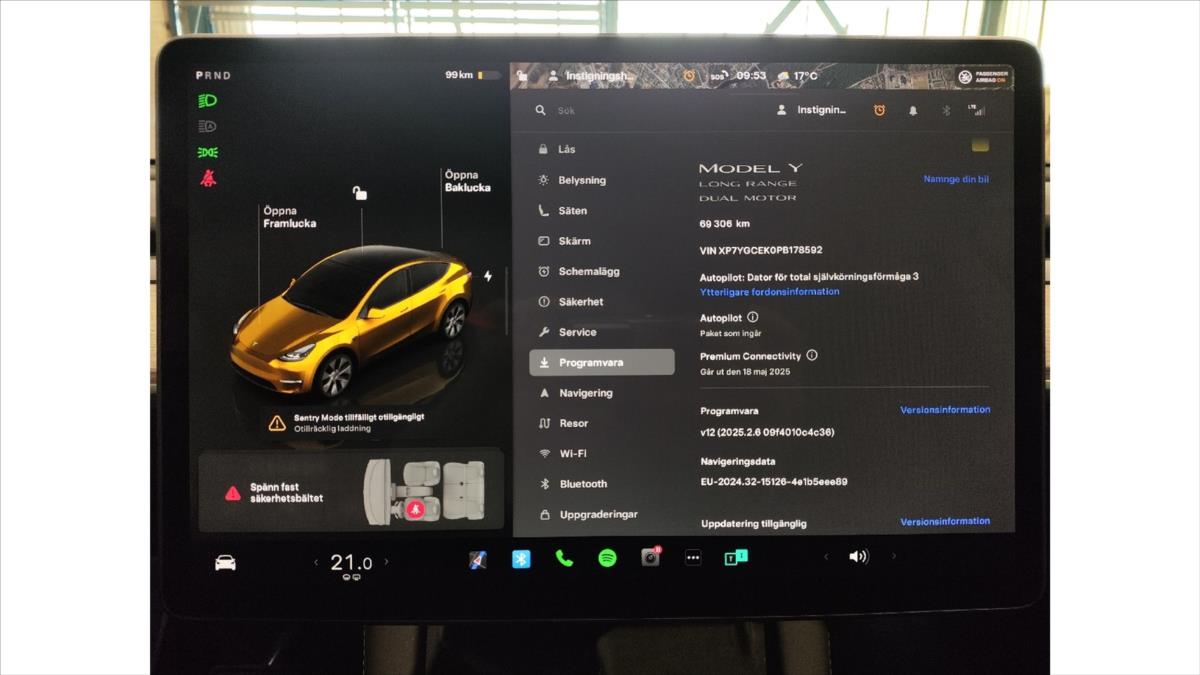
Task: Open Versionsinformation next to Uppdatering tillgänglig
Action: pos(945,521)
